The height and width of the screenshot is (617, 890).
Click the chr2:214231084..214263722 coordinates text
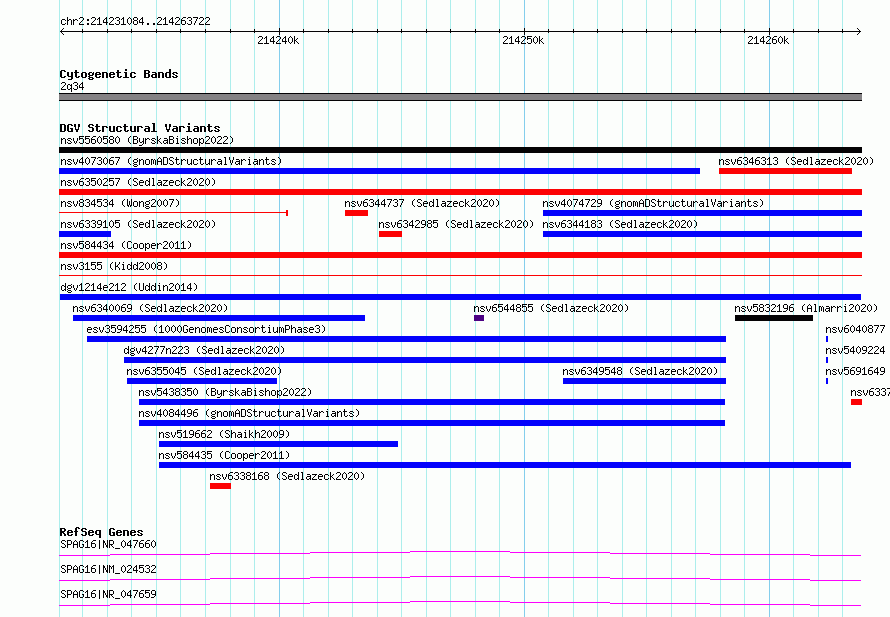pos(135,22)
